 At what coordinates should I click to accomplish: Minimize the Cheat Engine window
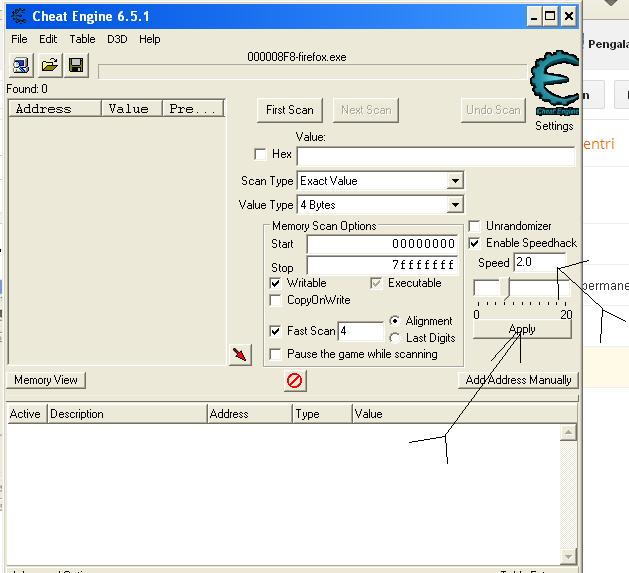point(534,17)
